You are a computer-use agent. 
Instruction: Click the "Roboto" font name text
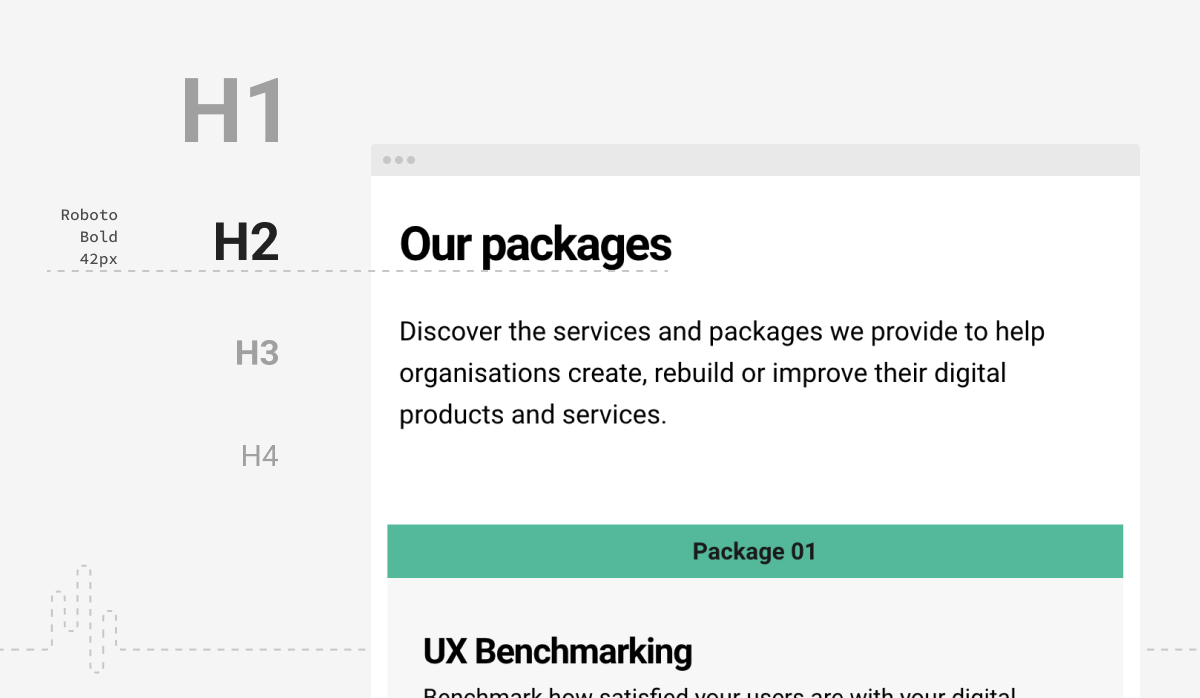tap(89, 215)
